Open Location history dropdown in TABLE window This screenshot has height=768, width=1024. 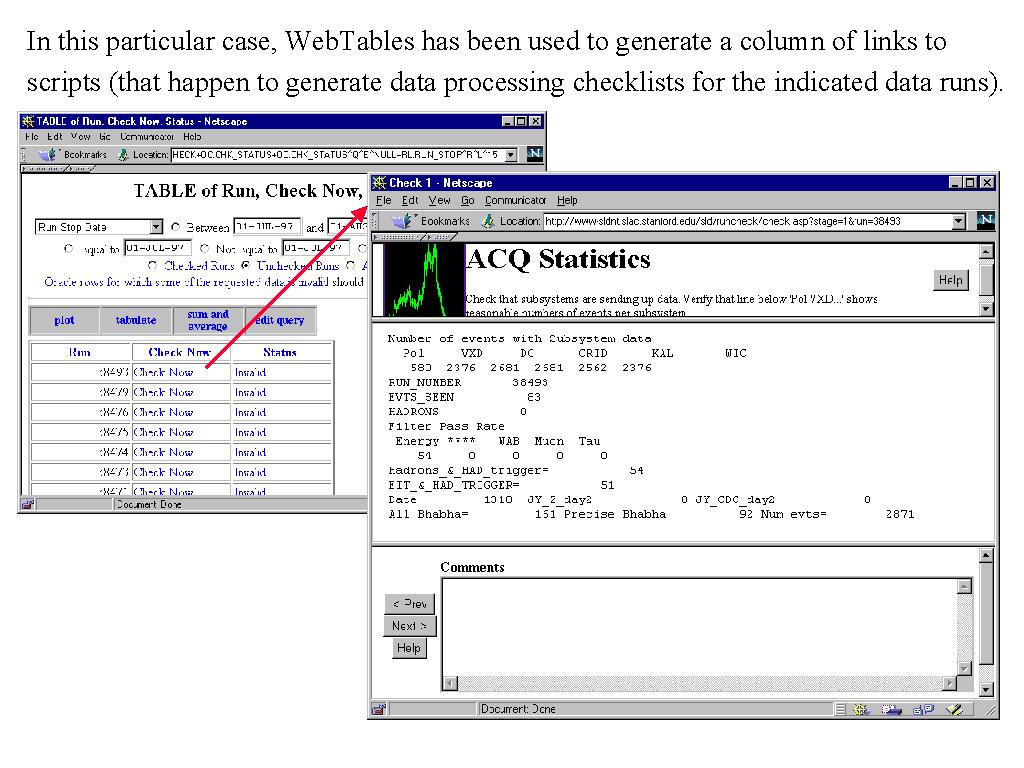point(510,155)
